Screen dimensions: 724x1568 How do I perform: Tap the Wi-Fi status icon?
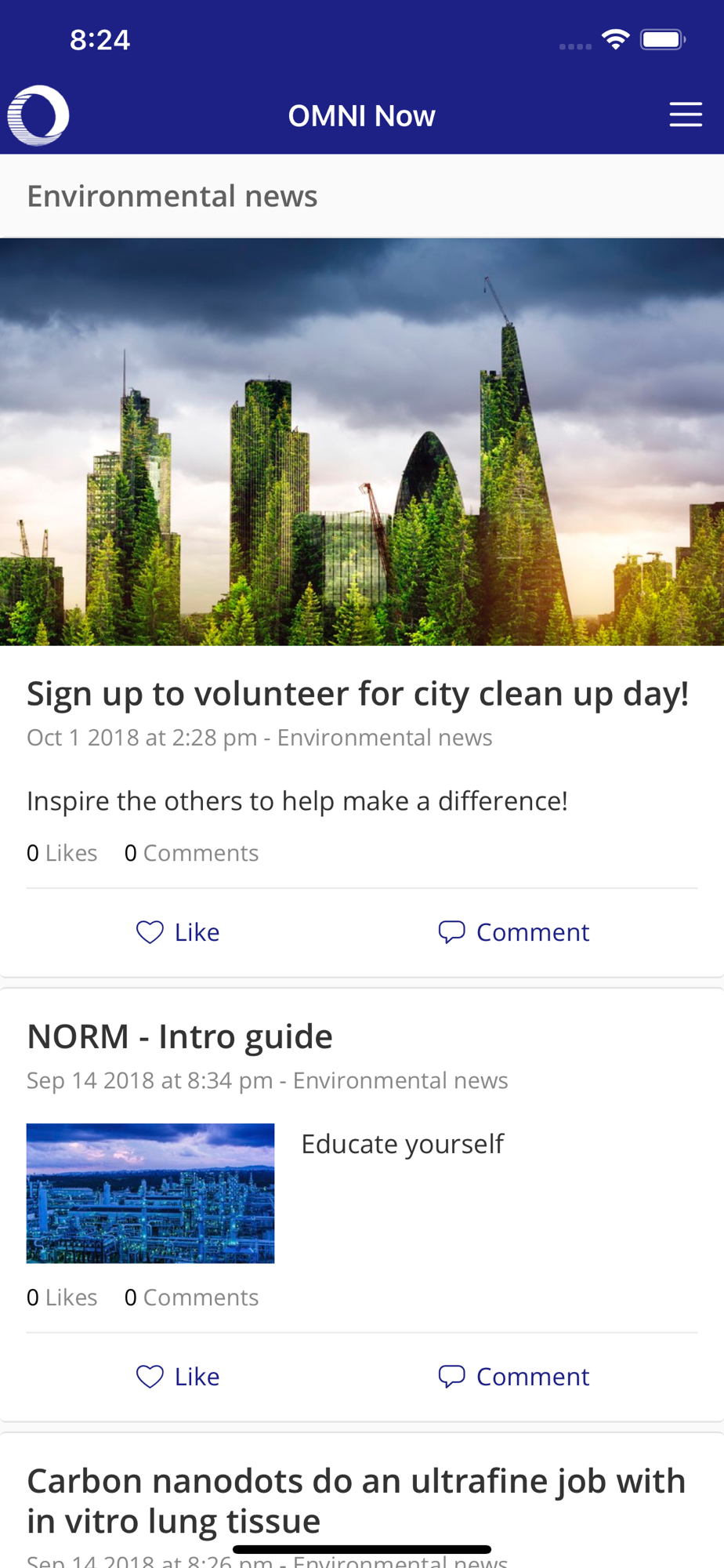tap(616, 39)
